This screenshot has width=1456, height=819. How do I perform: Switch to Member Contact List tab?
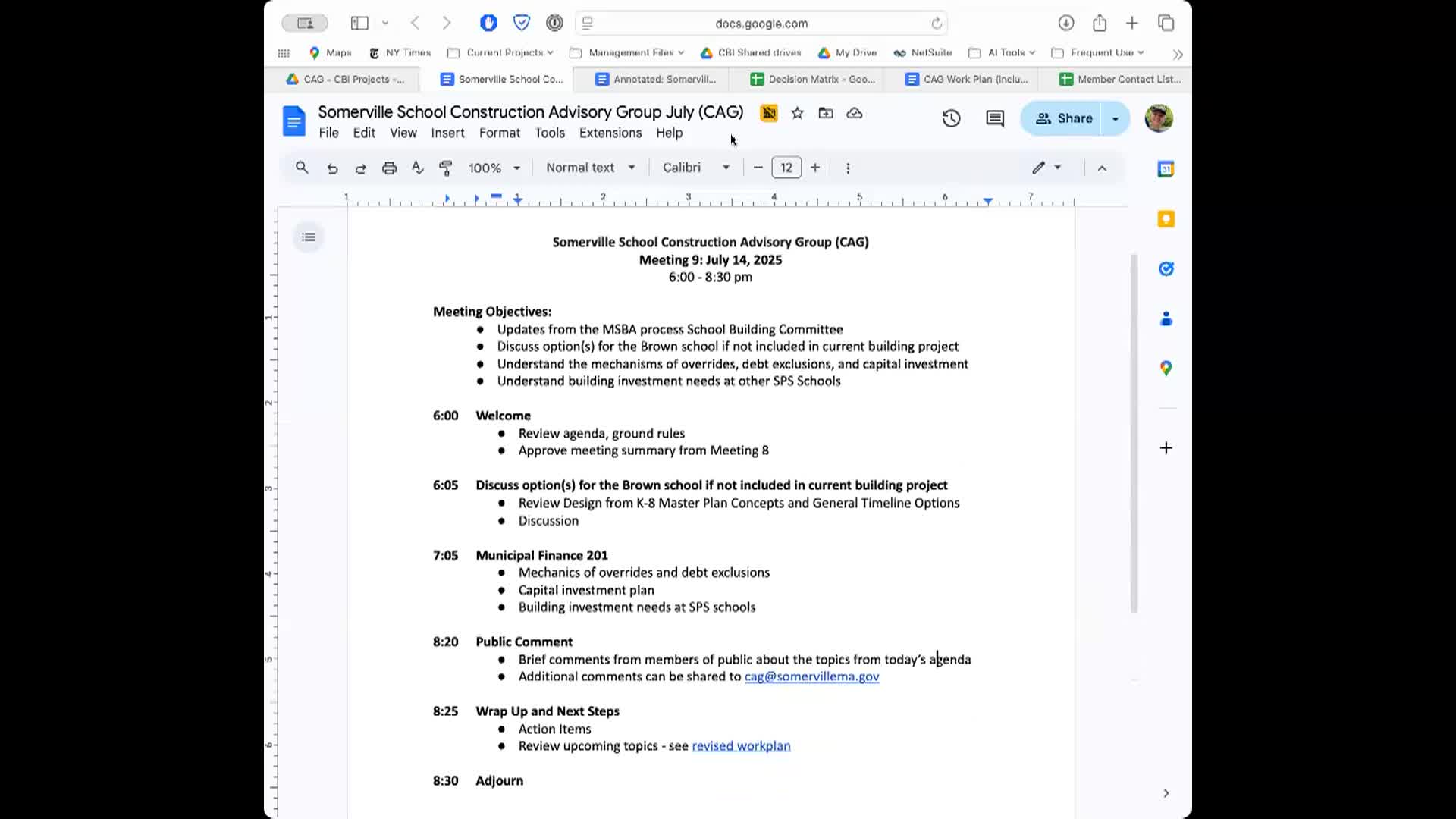1120,79
